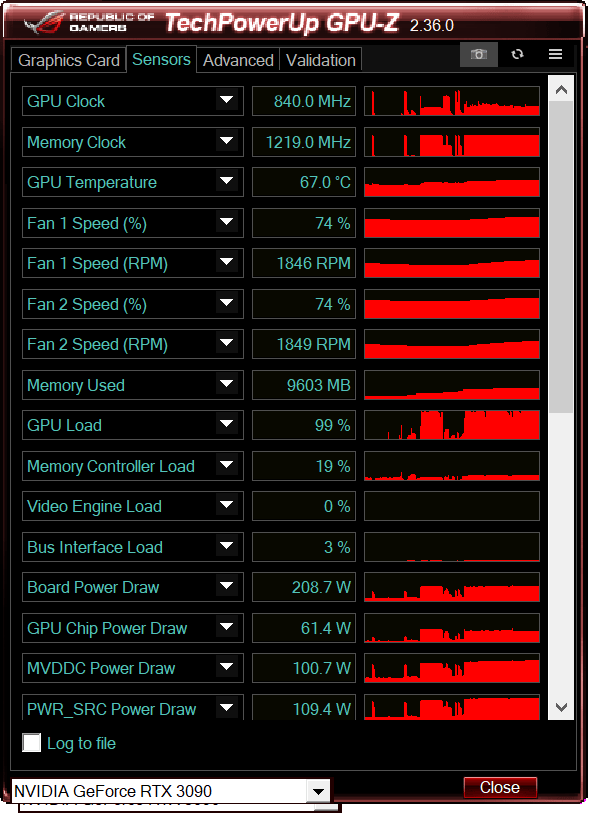Open the Memory Clock sensor dropdown
Image resolution: width=600 pixels, height=836 pixels.
point(227,141)
